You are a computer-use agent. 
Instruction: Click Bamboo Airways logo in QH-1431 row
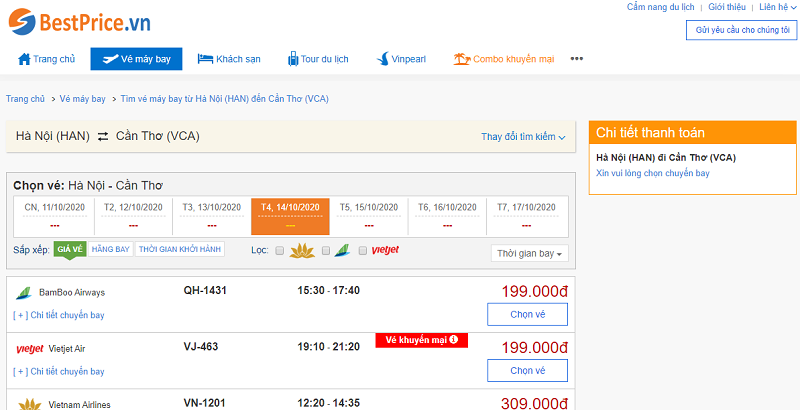23,293
